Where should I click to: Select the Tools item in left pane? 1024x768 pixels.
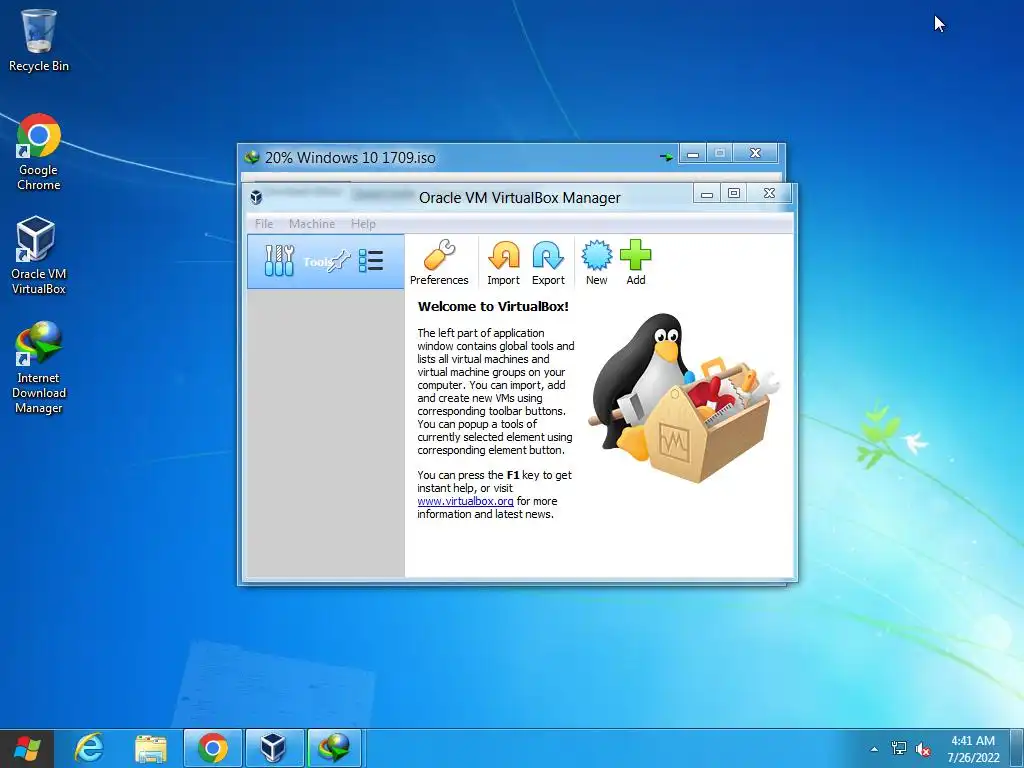pos(325,262)
